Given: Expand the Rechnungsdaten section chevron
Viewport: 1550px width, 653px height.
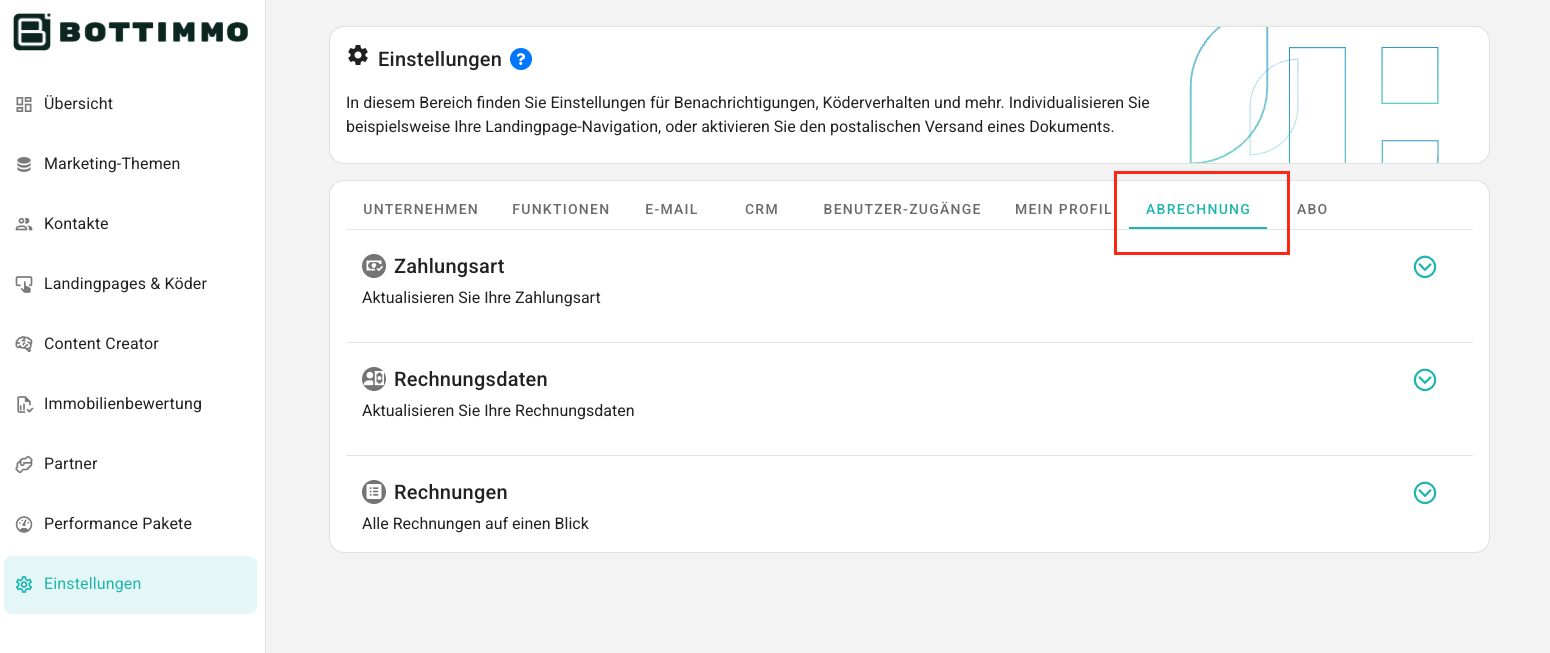Looking at the screenshot, I should tap(1425, 380).
